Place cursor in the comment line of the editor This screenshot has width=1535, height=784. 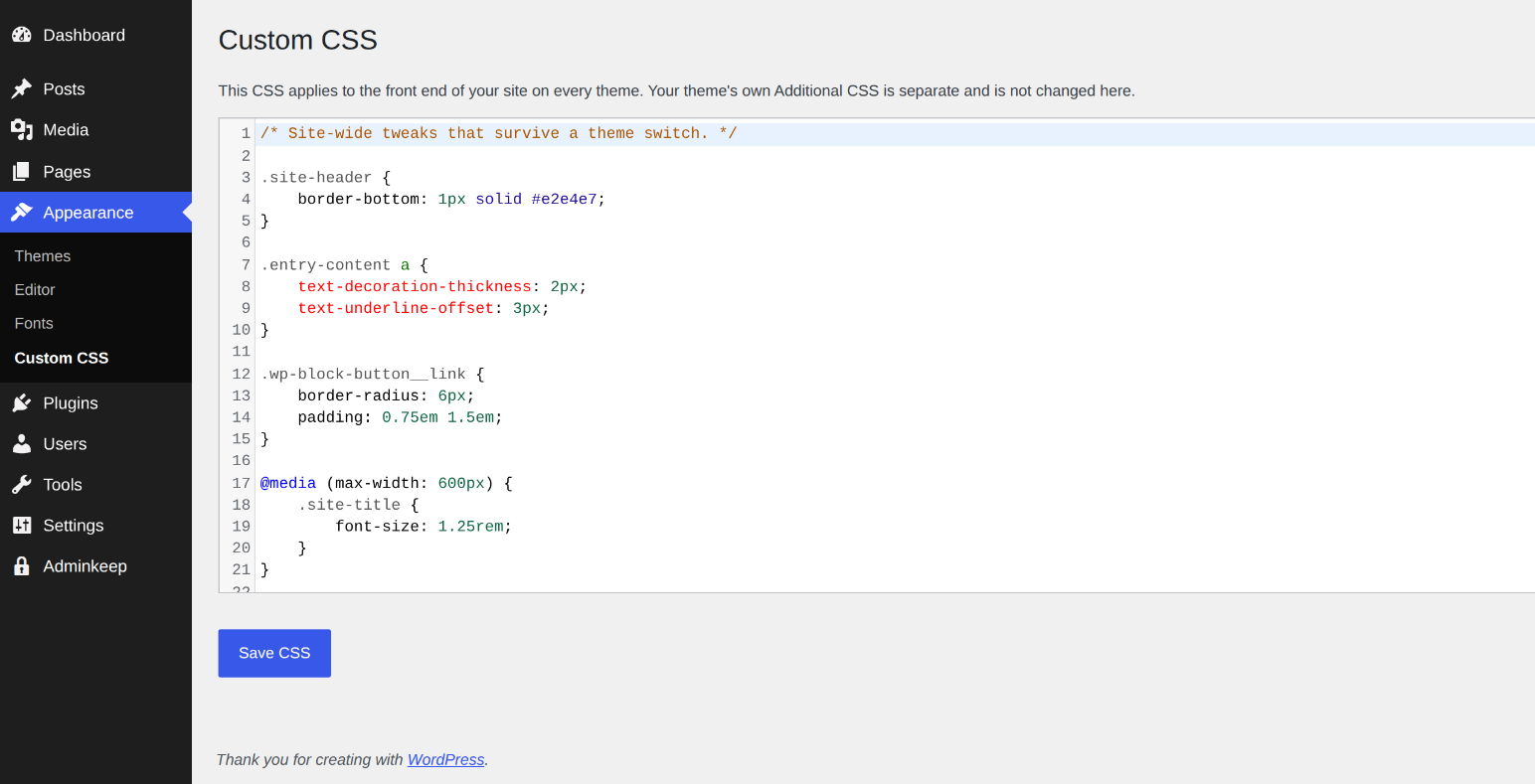click(498, 133)
